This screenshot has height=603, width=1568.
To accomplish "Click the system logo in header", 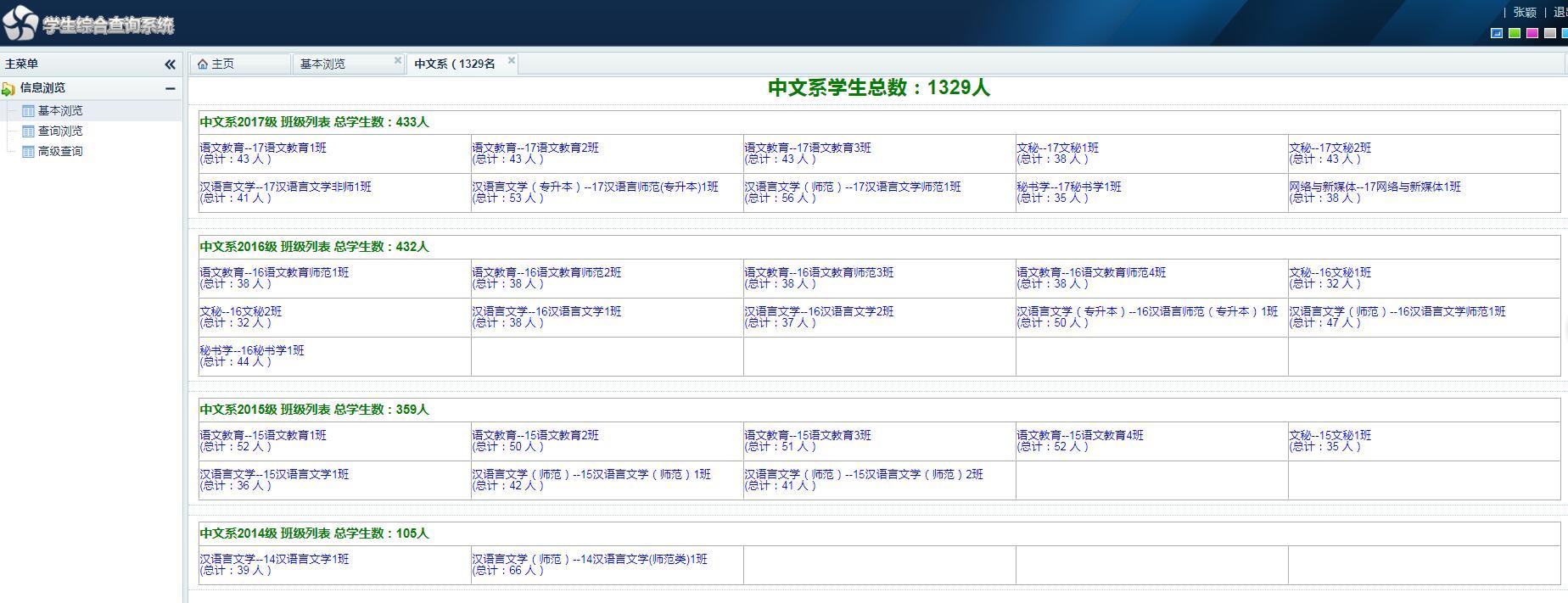I will pos(20,23).
